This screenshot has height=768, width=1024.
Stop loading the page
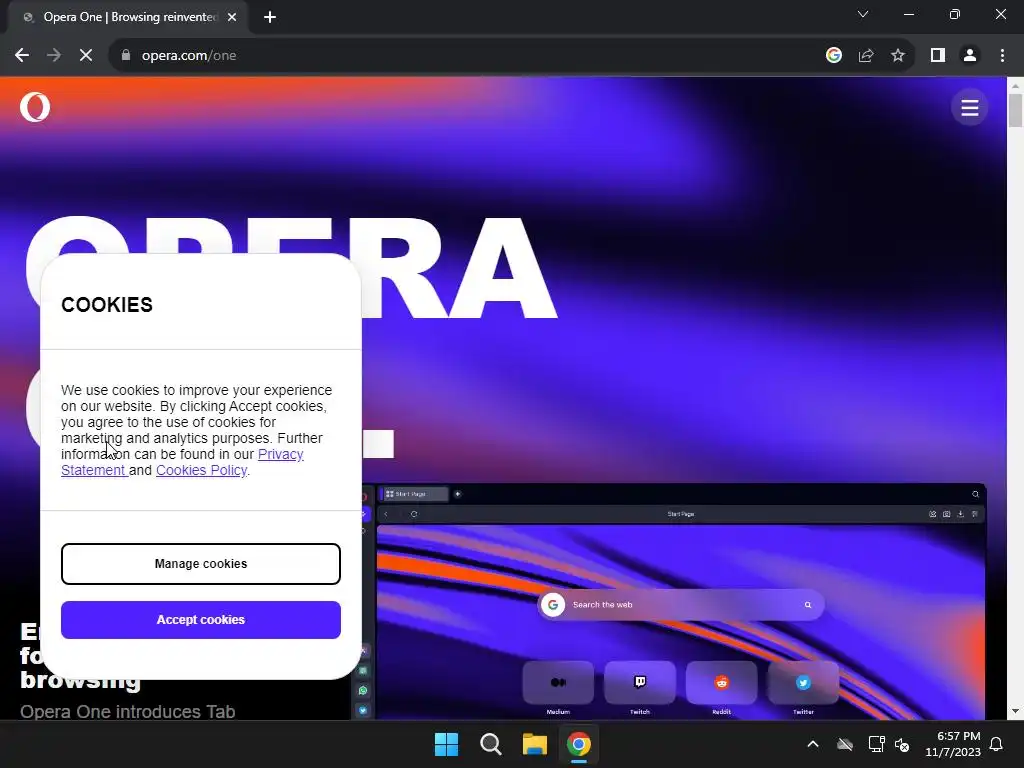(x=86, y=56)
